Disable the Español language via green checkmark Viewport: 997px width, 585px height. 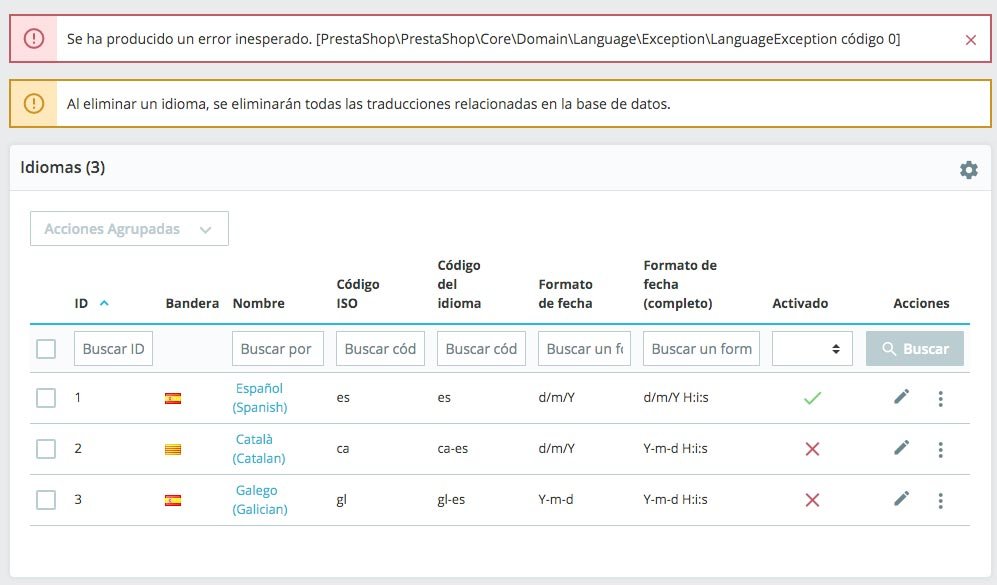coord(812,398)
